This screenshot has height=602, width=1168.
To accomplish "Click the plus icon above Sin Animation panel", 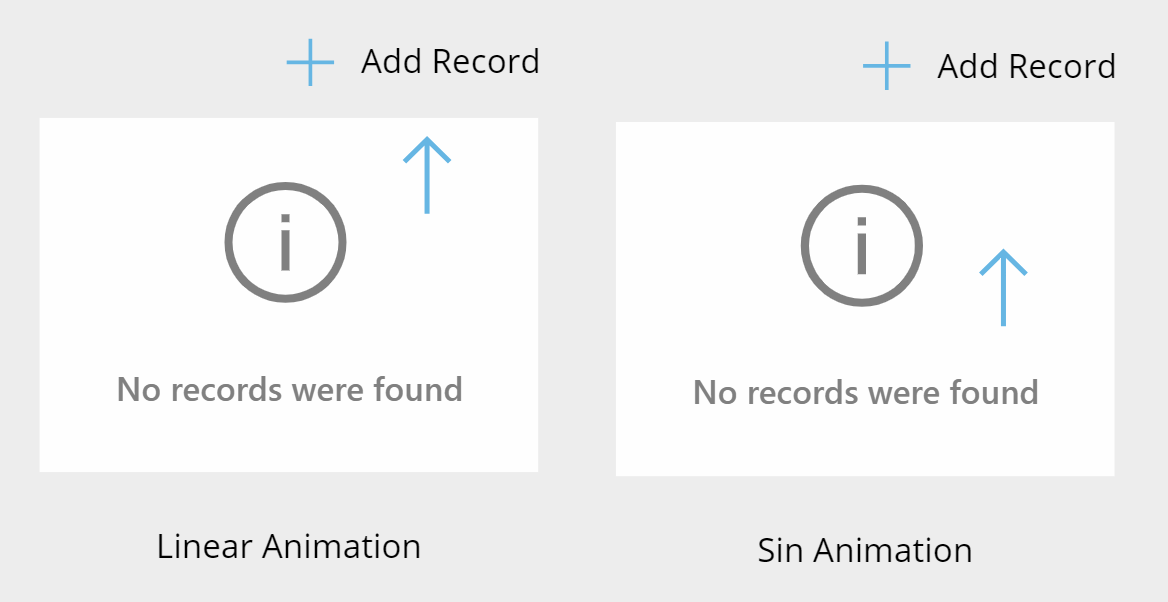I will (x=886, y=66).
